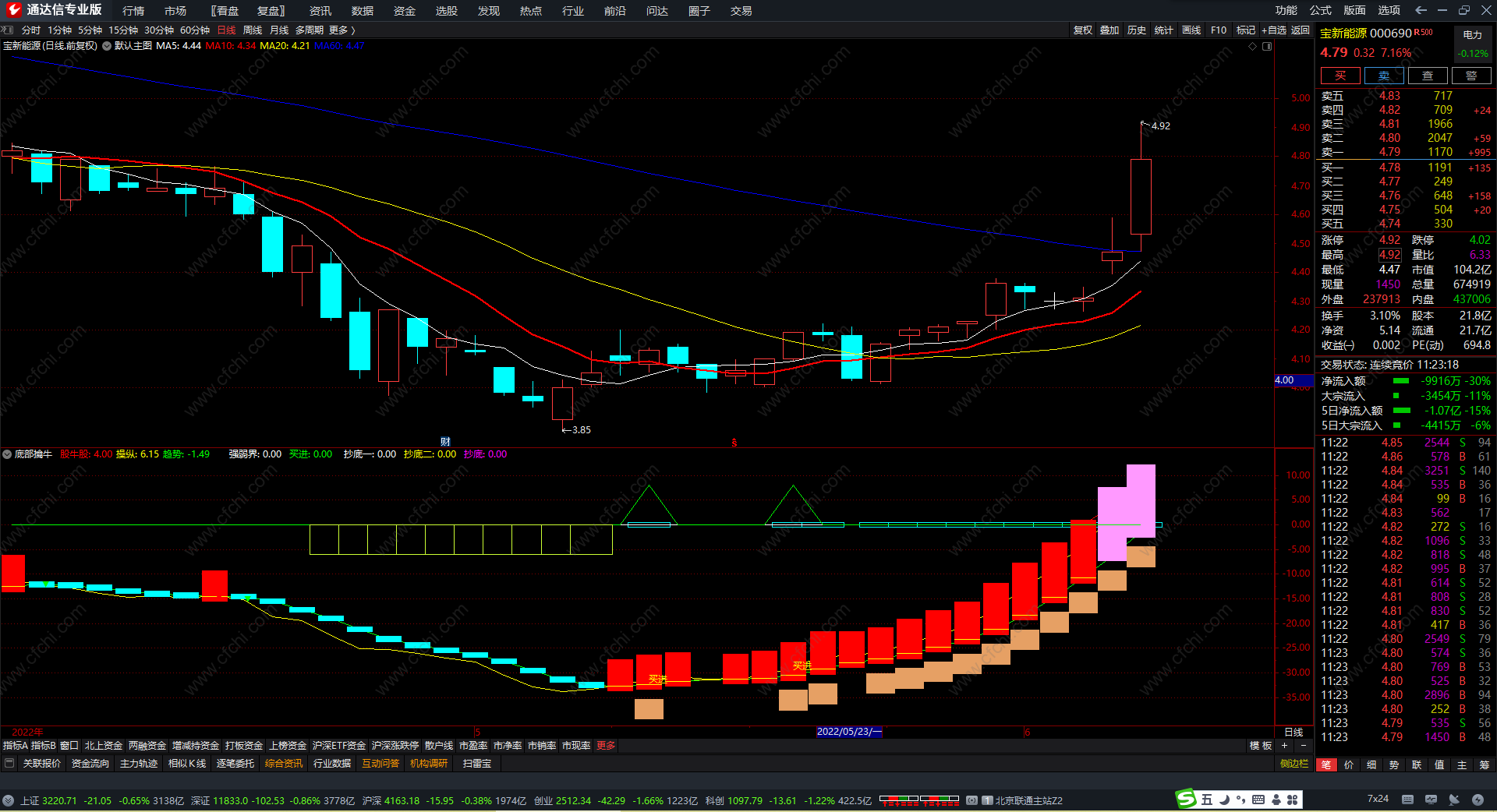
Task: Click the red 买 buy button
Action: 1340,76
